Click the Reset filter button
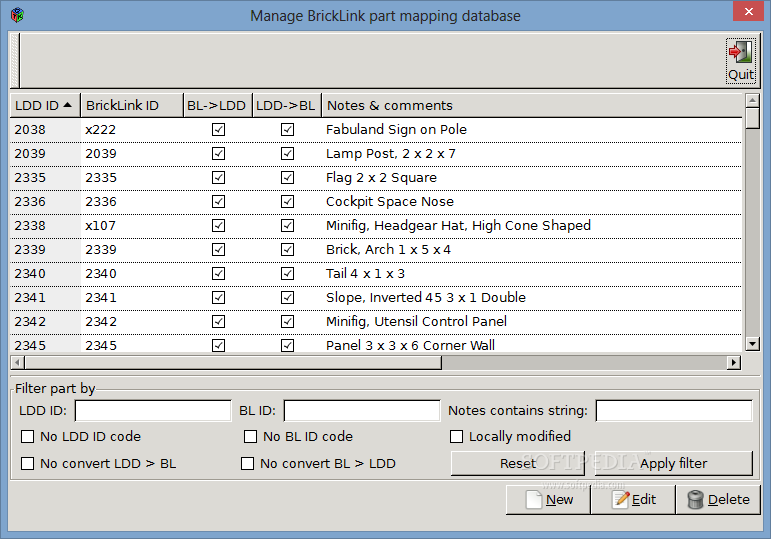Viewport: 771px width, 539px height. pyautogui.click(x=518, y=463)
